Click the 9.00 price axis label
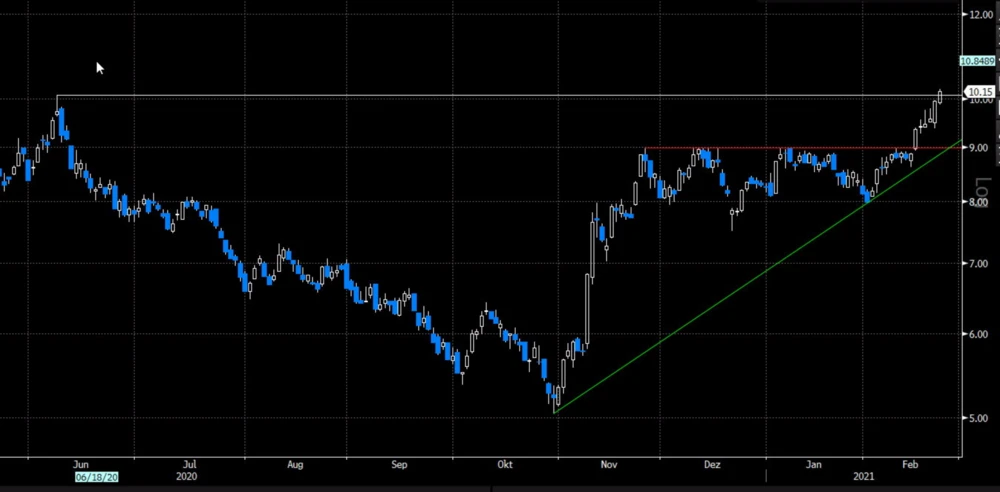The height and width of the screenshot is (492, 1000). coord(979,148)
